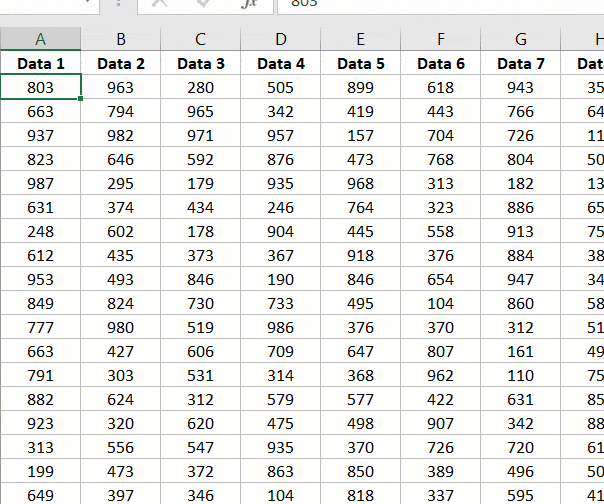Select the cell with value 987
Viewport: 604px width, 504px height.
40,183
